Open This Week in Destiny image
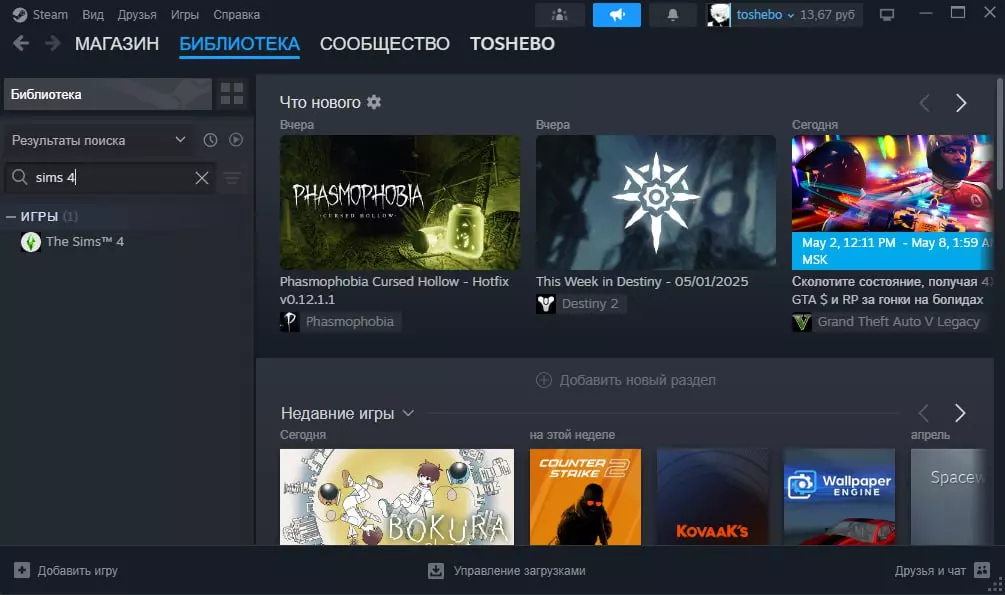Viewport: 1005px width, 595px height. coord(656,201)
